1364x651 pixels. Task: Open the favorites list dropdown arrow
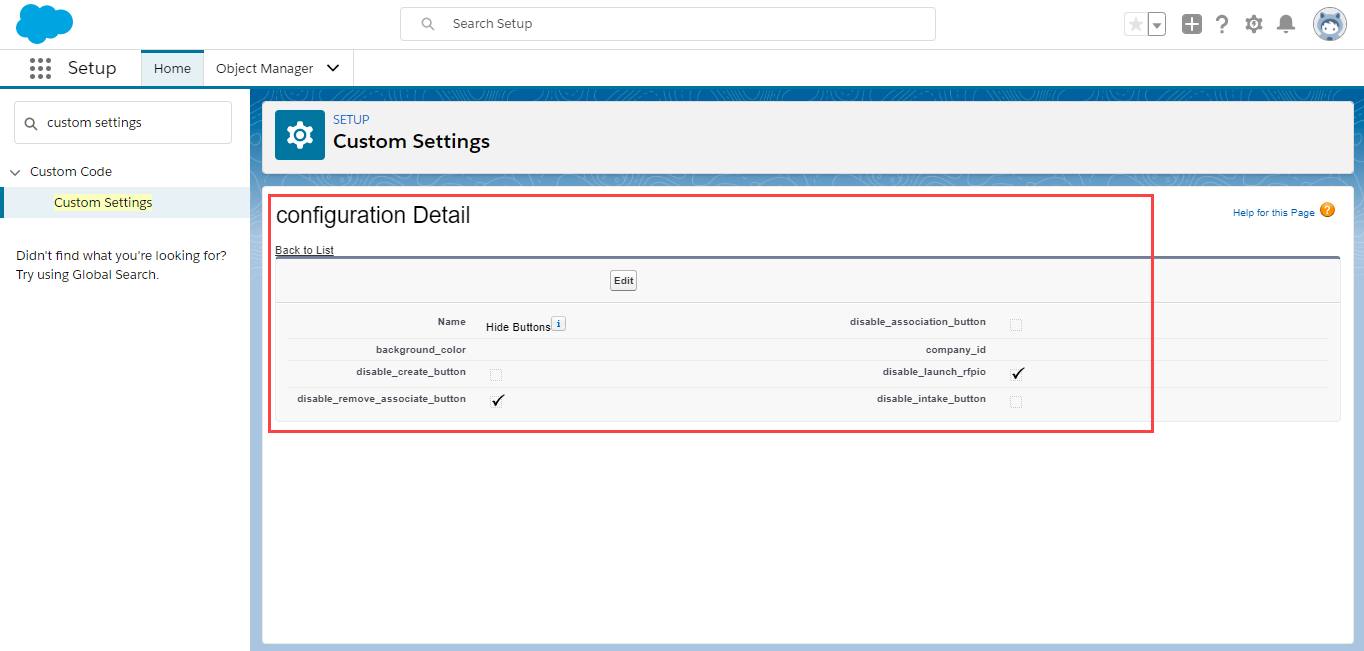click(x=1157, y=24)
